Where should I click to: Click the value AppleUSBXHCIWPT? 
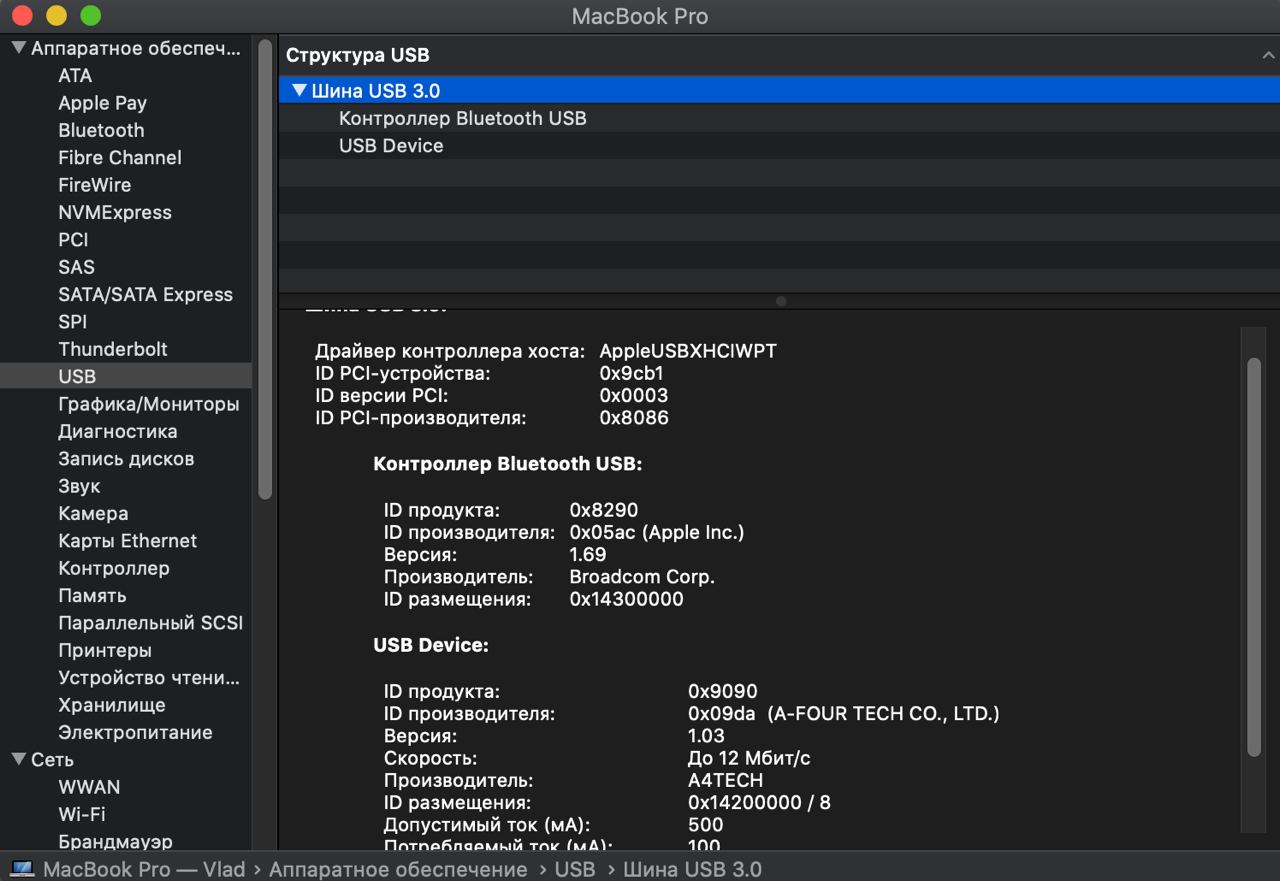[688, 351]
